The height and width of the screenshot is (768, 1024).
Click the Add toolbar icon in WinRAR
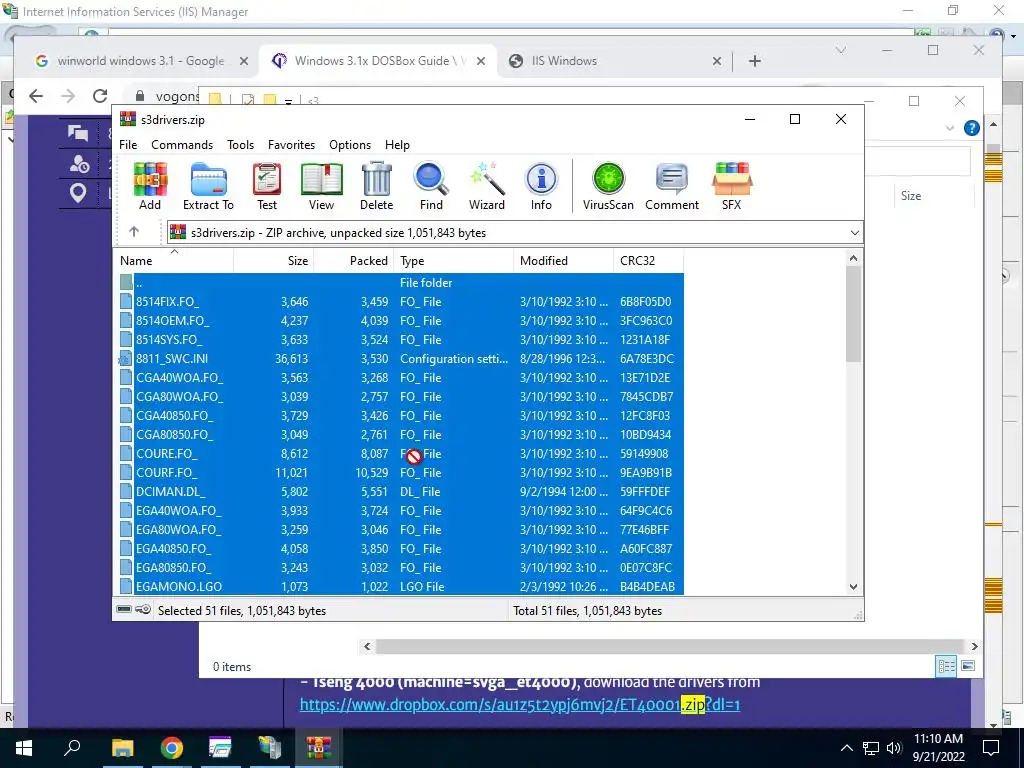[x=150, y=186]
